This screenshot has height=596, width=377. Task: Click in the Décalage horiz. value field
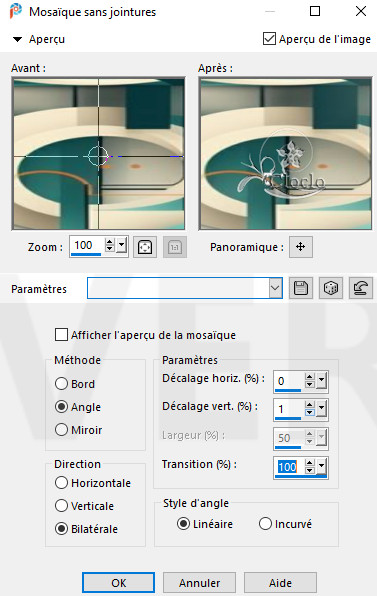(x=289, y=381)
